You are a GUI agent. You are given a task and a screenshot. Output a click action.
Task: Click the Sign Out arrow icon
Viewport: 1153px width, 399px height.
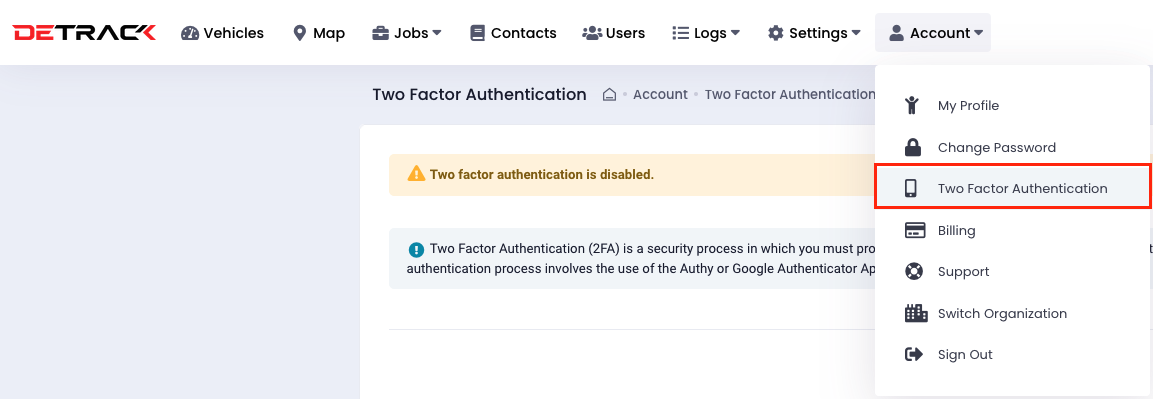[913, 355]
